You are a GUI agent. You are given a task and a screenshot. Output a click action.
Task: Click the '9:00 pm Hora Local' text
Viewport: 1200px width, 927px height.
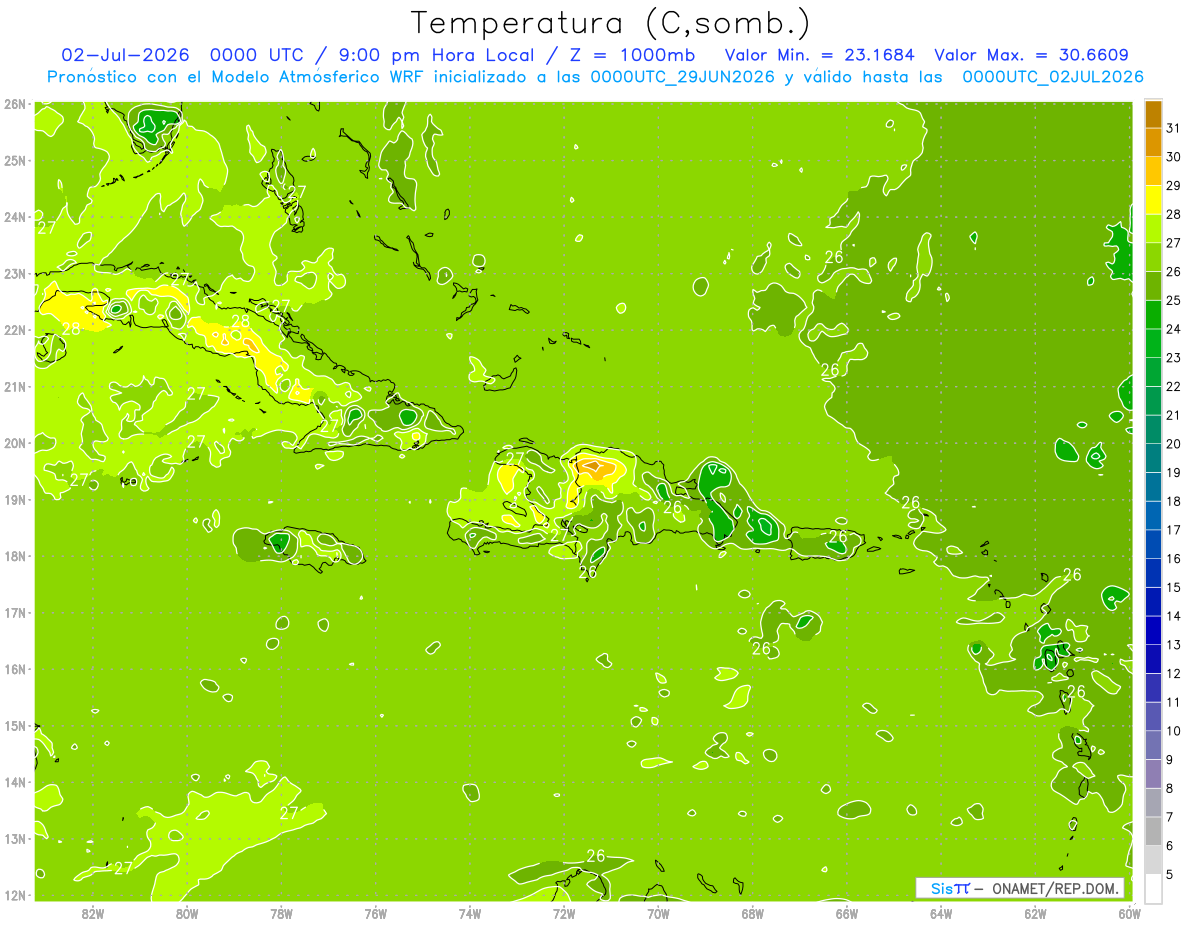434,55
